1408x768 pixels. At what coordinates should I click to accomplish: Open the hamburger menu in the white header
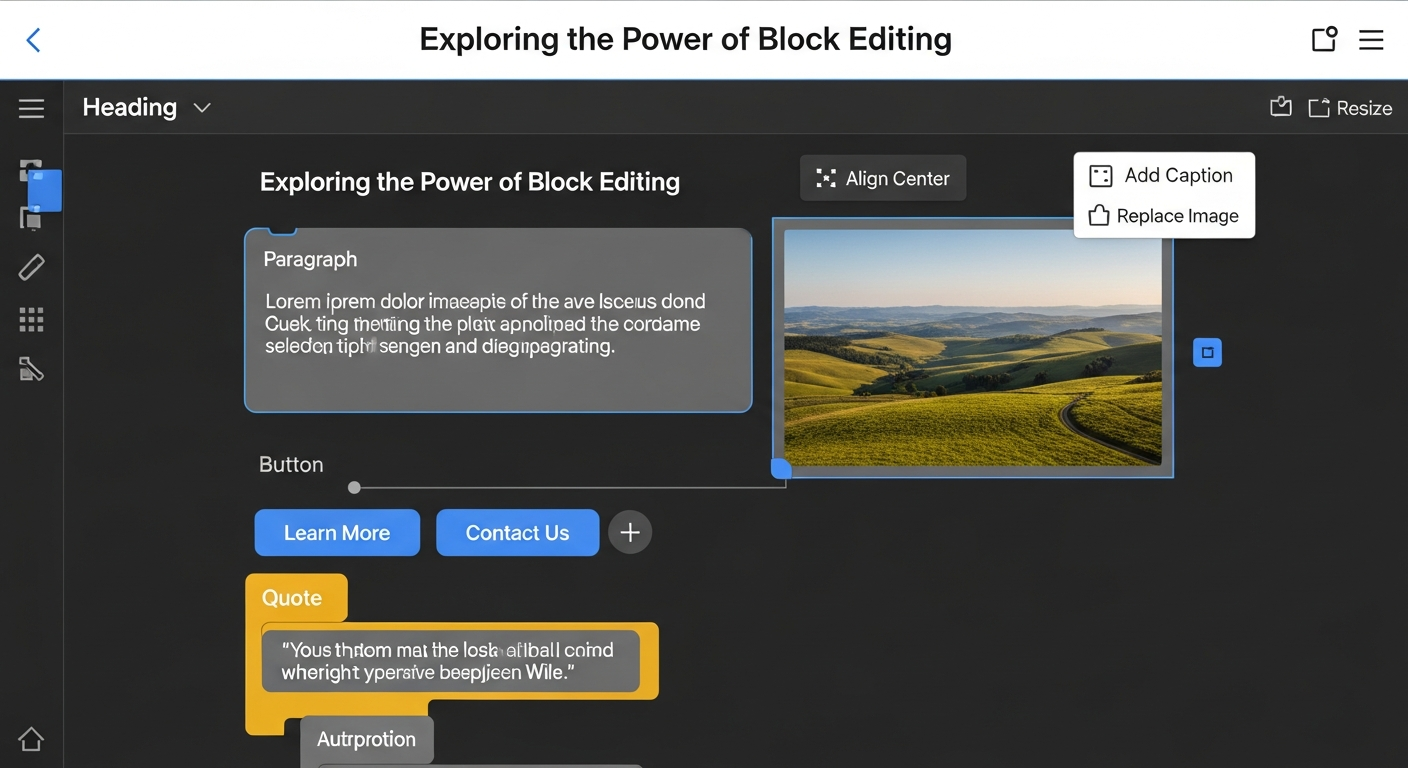(x=1371, y=40)
